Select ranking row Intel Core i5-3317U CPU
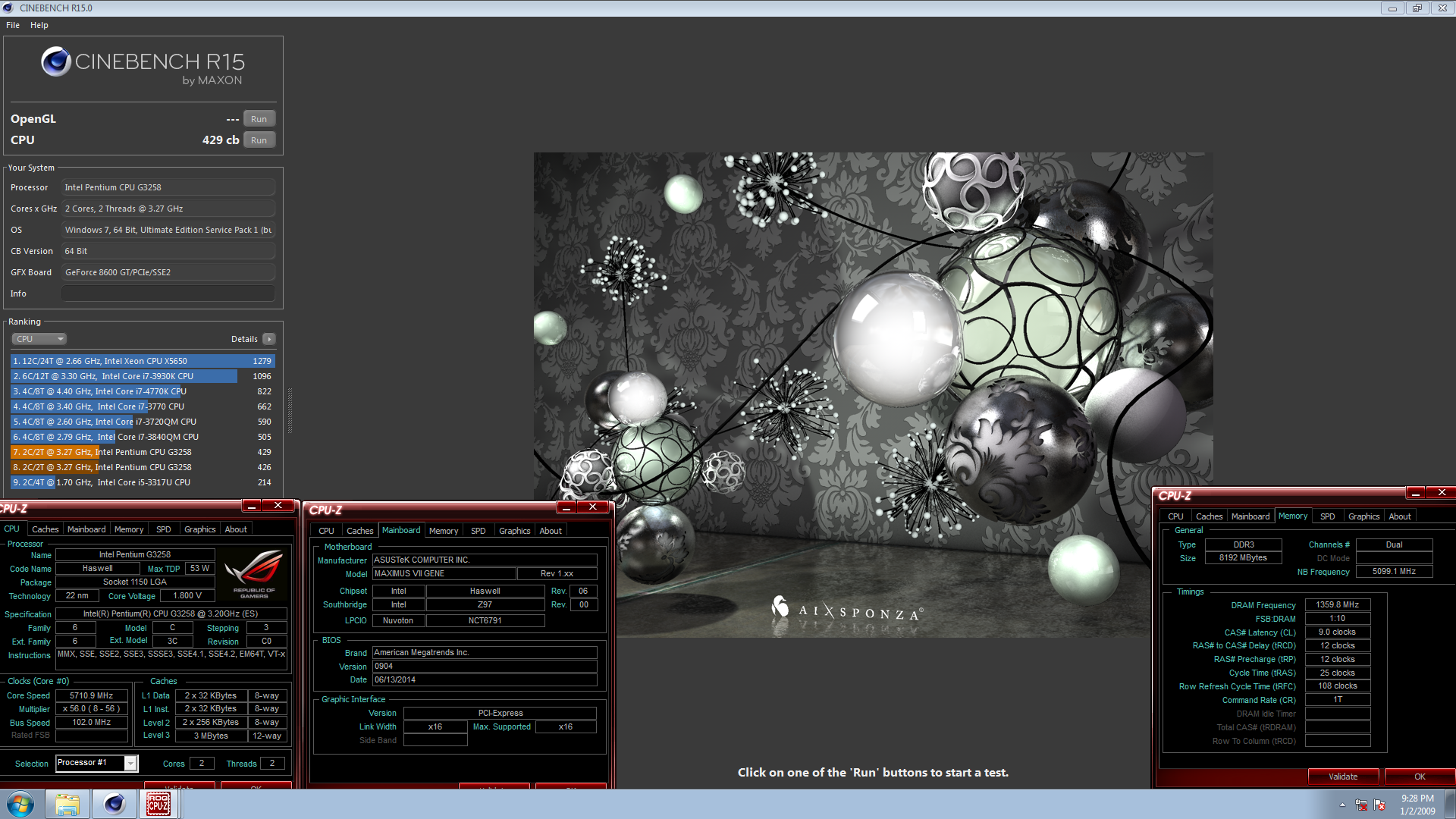 pyautogui.click(x=143, y=482)
